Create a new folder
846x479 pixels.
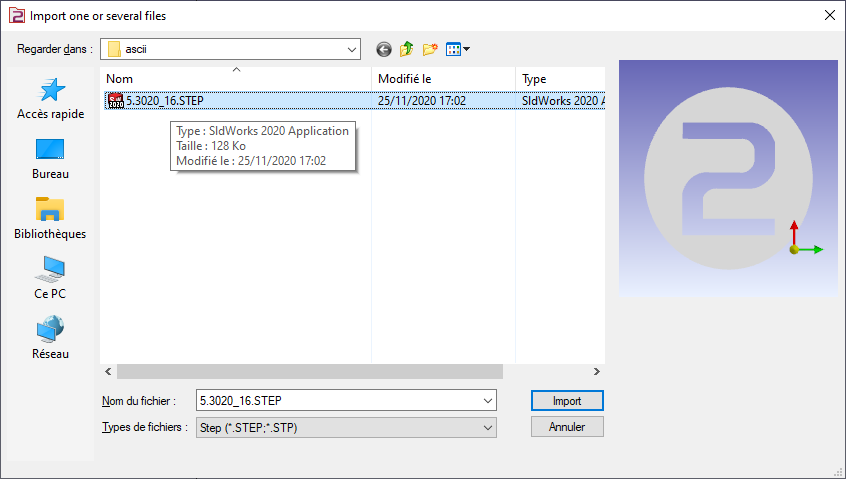point(431,49)
